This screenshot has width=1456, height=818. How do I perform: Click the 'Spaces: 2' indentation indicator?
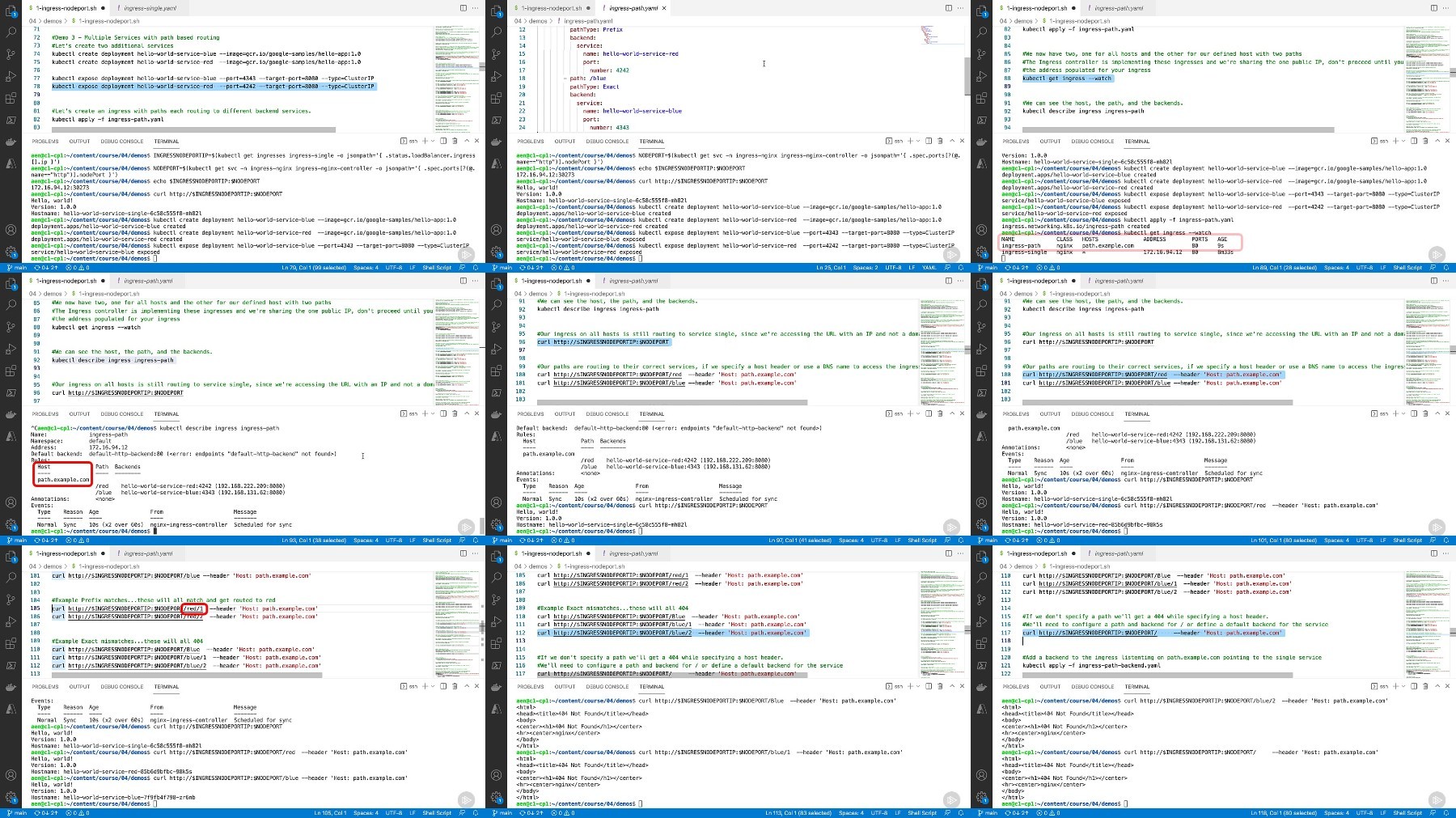(x=865, y=268)
